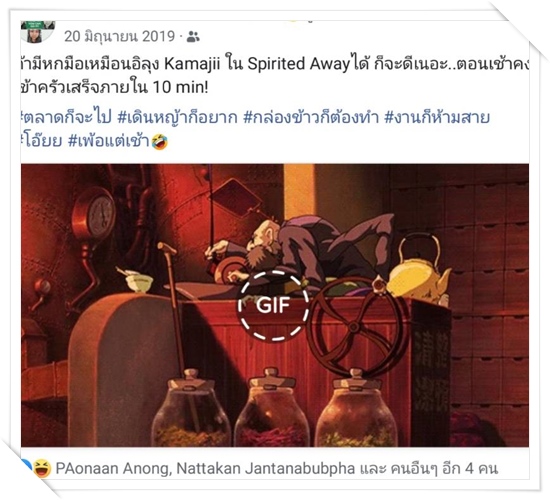Image resolution: width=550 pixels, height=500 pixels.
Task: Click the friends audience icon beside the date
Action: 193,36
